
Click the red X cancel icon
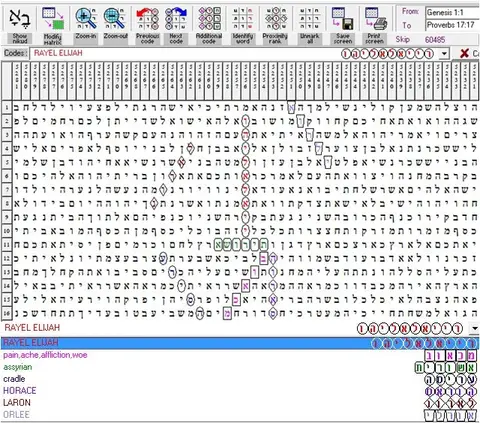click(x=464, y=53)
